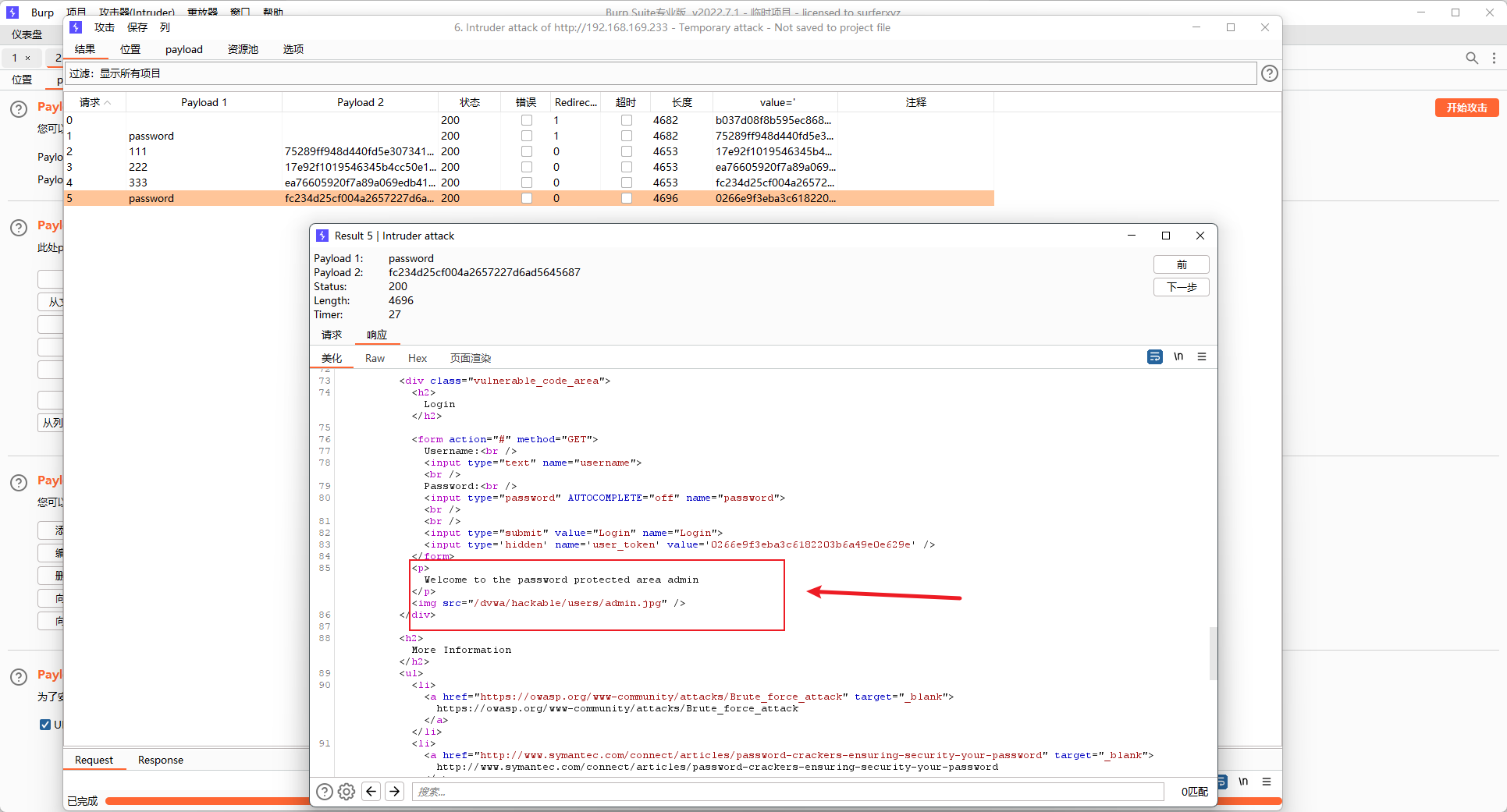Click the response vertical scrollbar

pos(1213,653)
